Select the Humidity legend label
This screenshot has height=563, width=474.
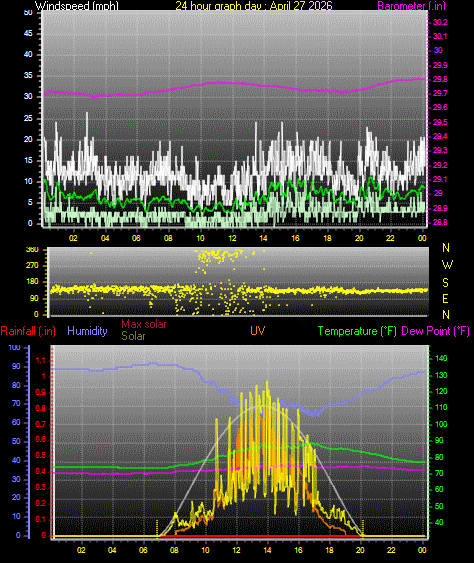point(87,331)
